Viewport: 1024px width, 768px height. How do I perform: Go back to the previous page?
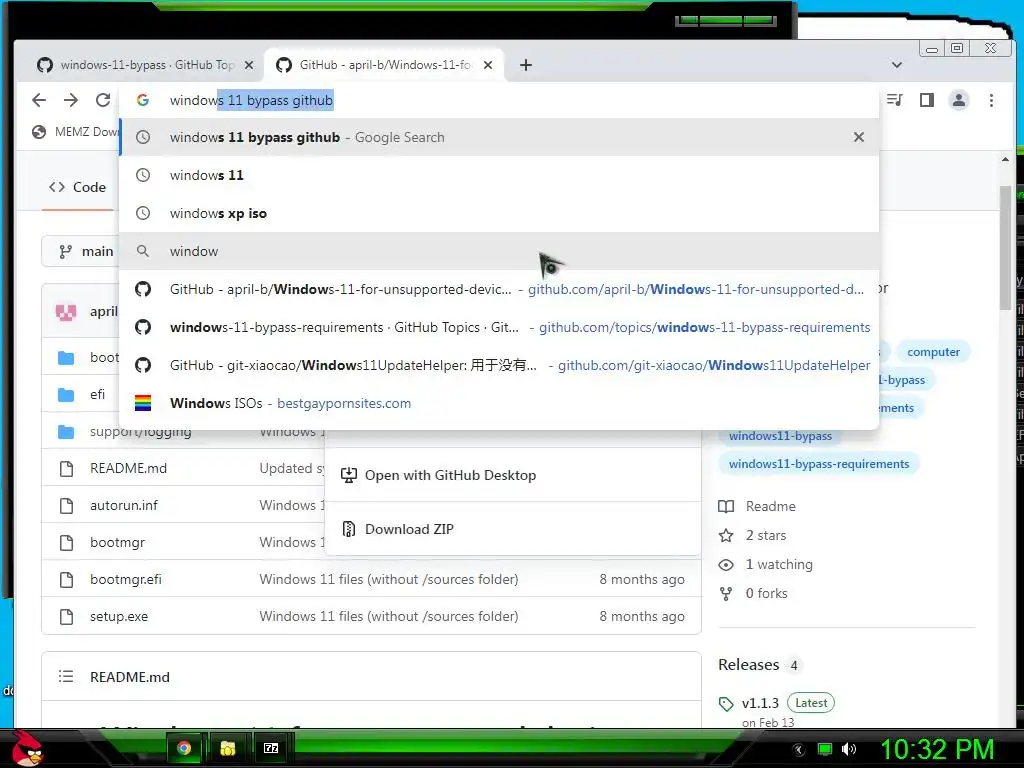point(39,100)
